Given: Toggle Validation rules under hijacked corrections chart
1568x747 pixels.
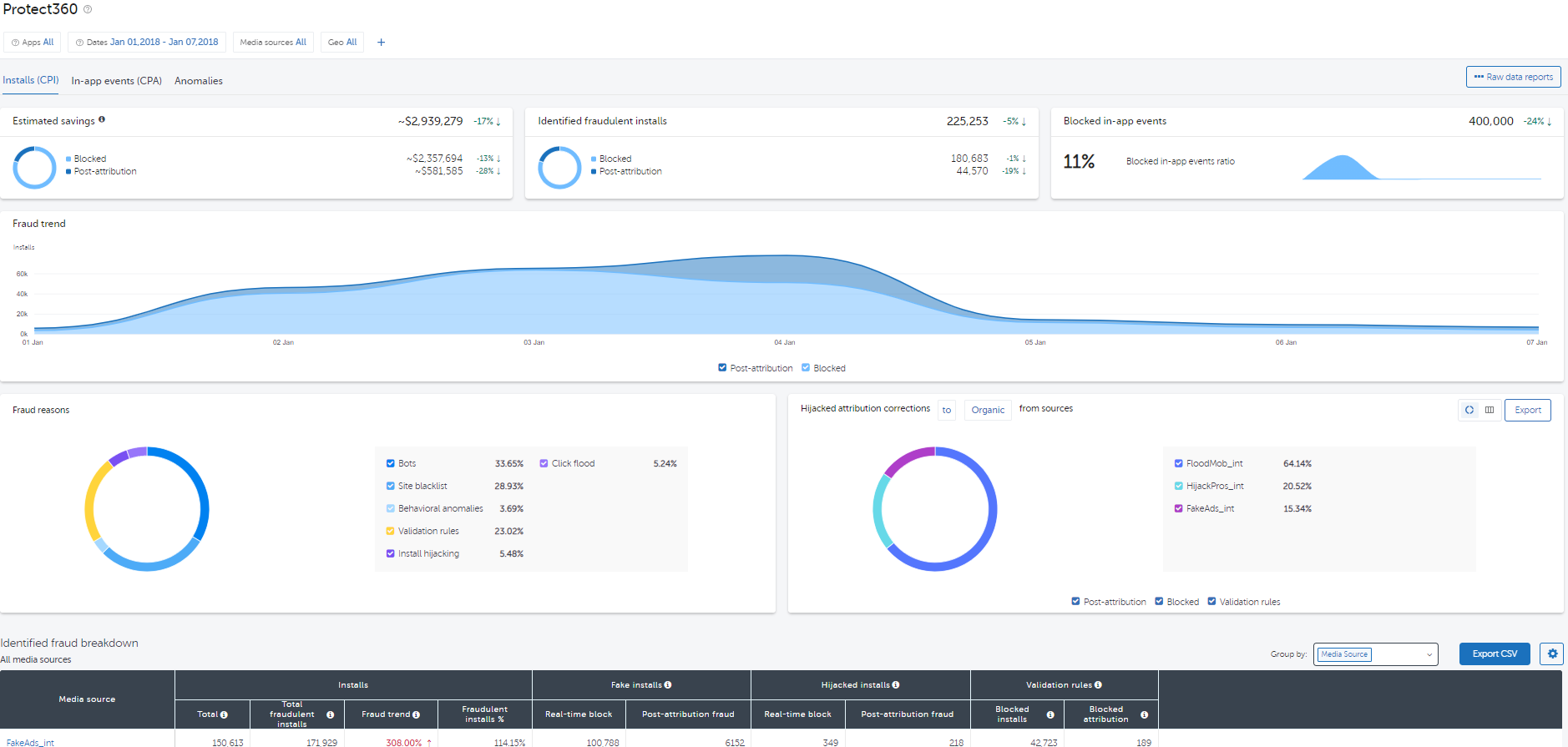Looking at the screenshot, I should pyautogui.click(x=1211, y=601).
